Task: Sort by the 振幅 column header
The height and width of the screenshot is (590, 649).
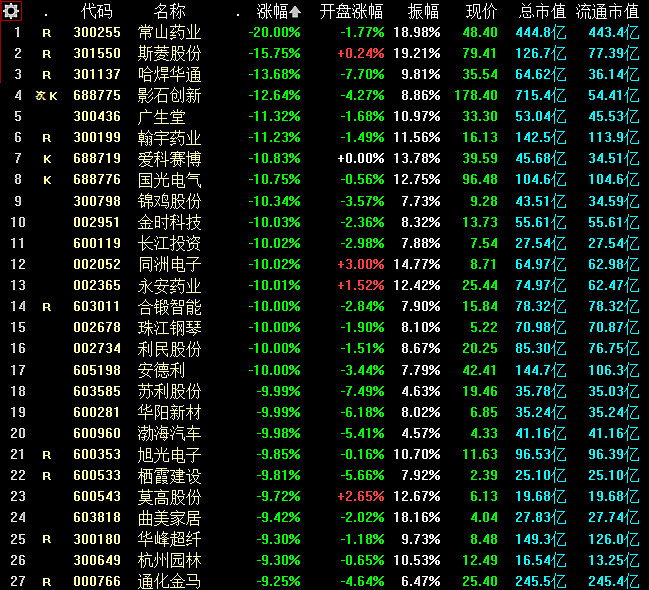Action: point(423,12)
